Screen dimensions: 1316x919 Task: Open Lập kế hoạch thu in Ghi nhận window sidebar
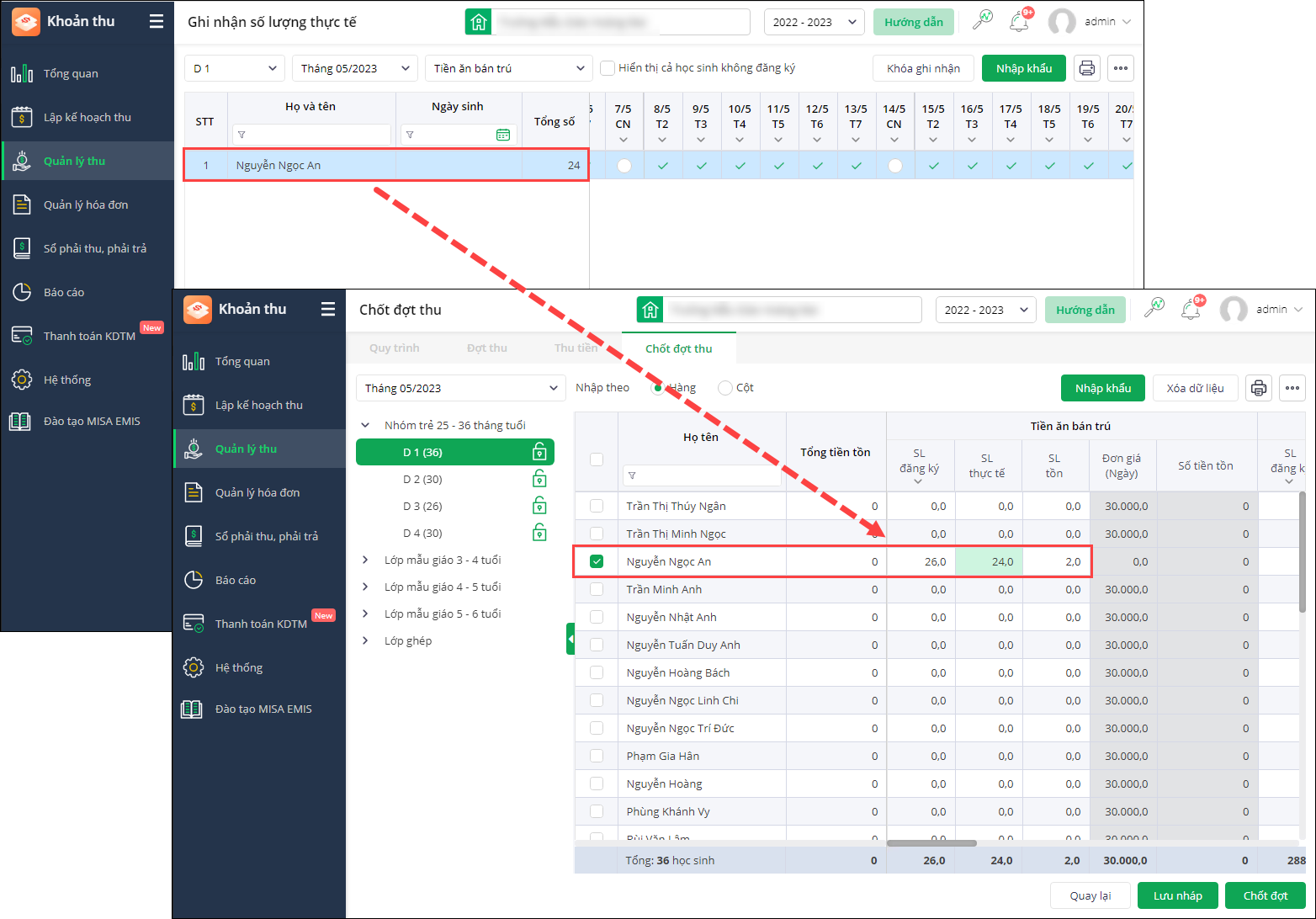click(88, 117)
